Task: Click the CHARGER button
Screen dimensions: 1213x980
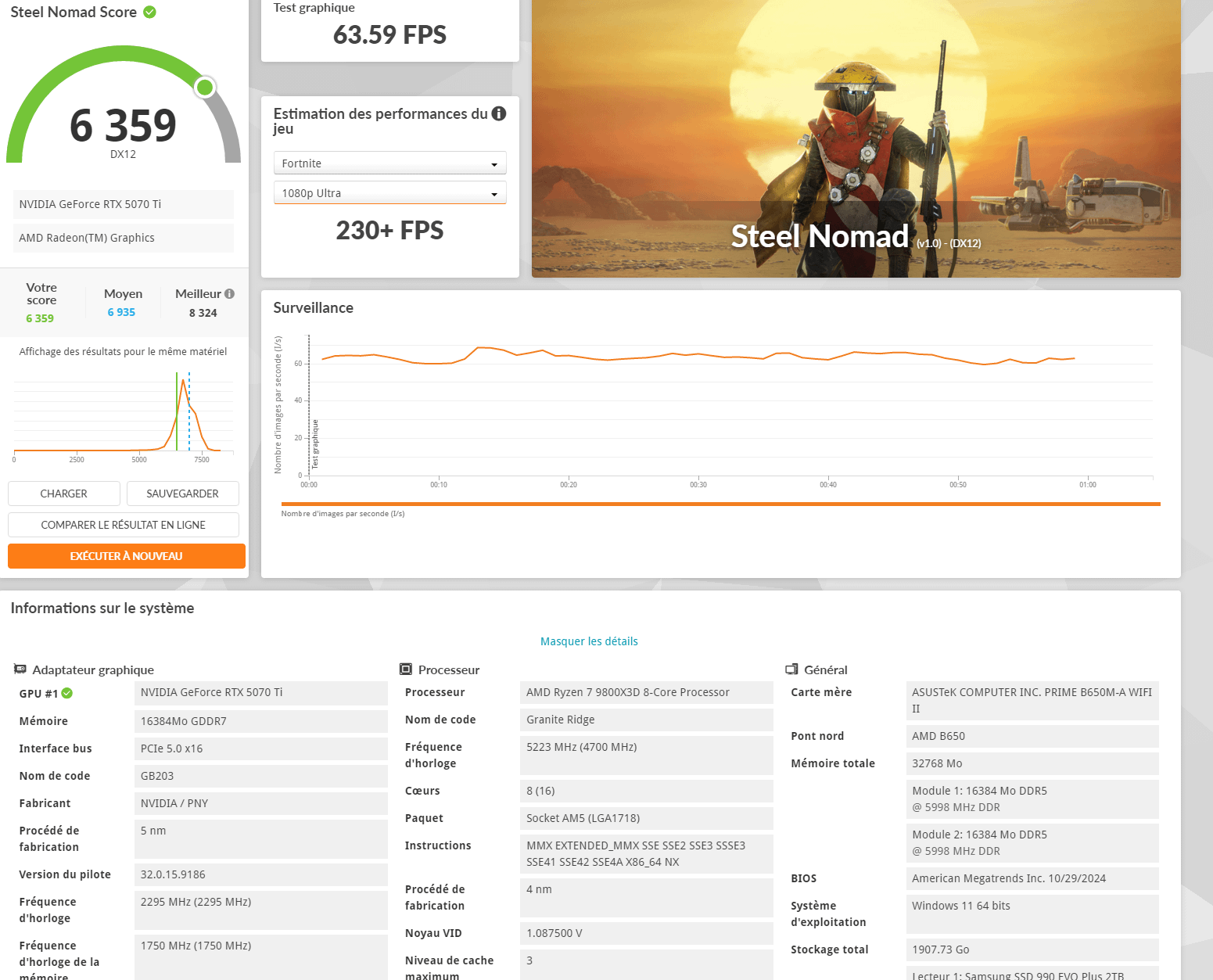Action: coord(64,494)
